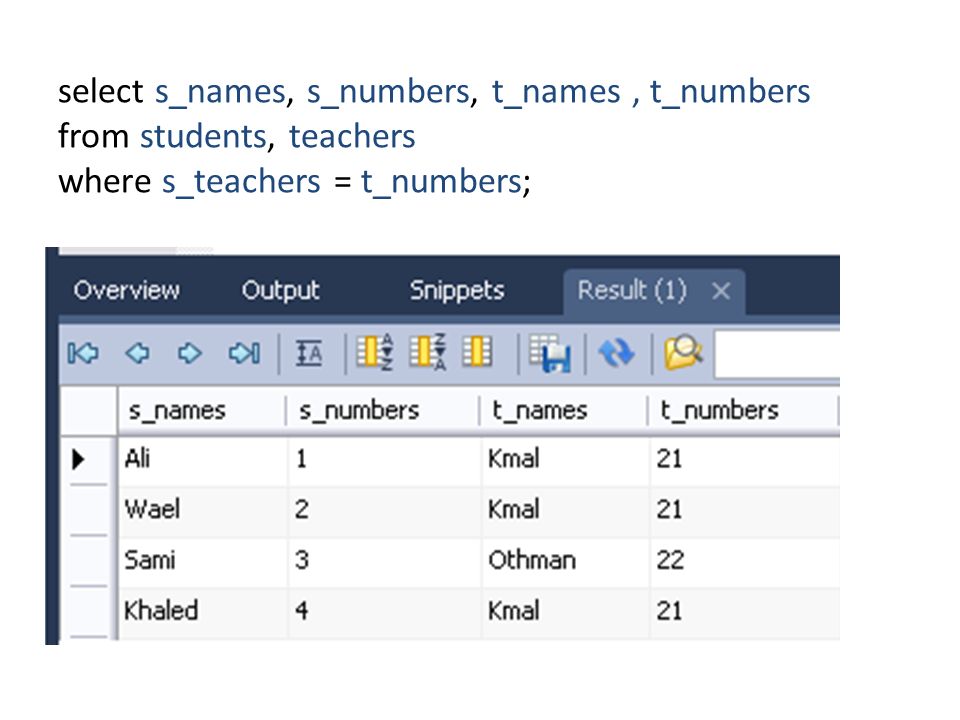Click row selector beside Khaled
960x720 pixels.
pos(88,612)
